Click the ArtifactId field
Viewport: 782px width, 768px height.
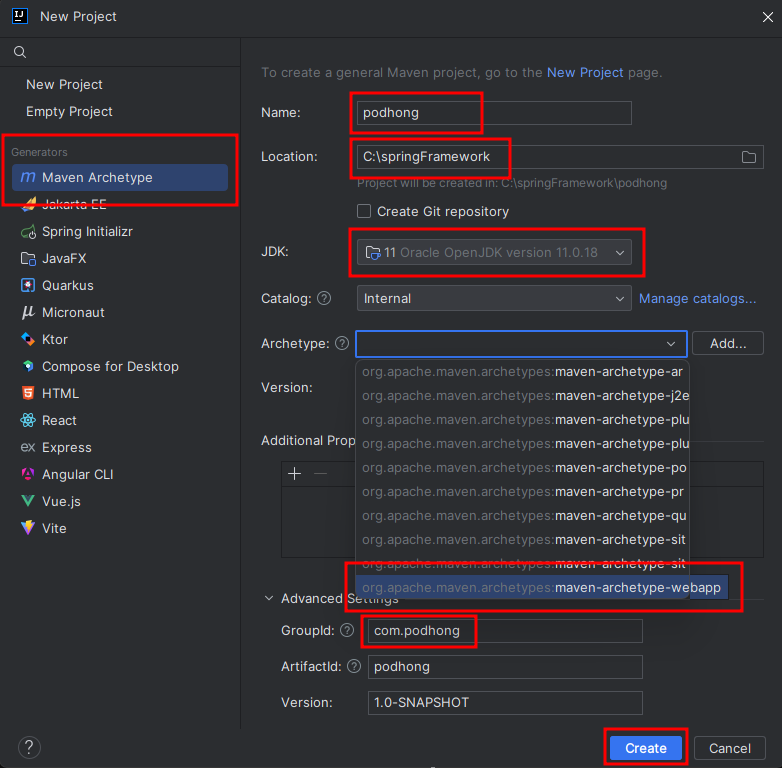505,667
